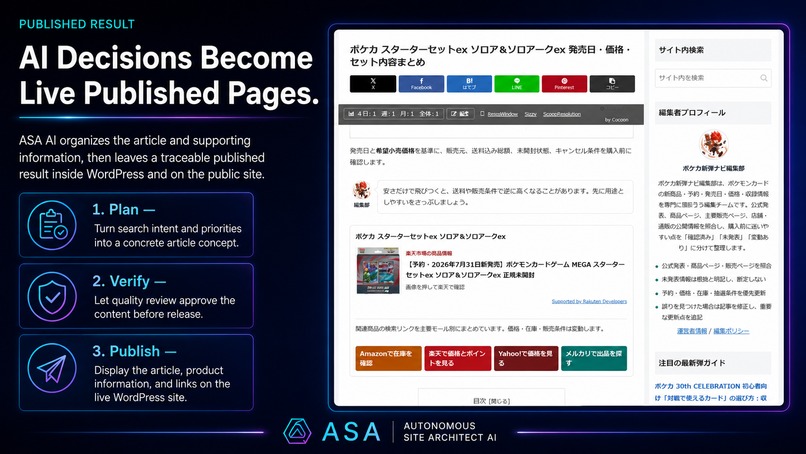Click the ASA hexagon logo in footer
This screenshot has width=806, height=454.
pyautogui.click(x=297, y=431)
